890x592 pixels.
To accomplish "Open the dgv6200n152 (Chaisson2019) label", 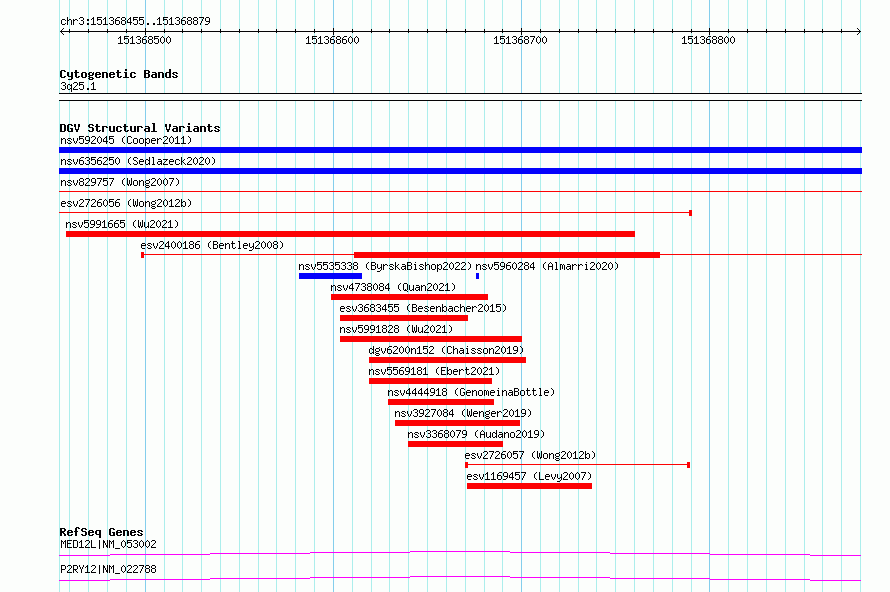I will tap(446, 350).
